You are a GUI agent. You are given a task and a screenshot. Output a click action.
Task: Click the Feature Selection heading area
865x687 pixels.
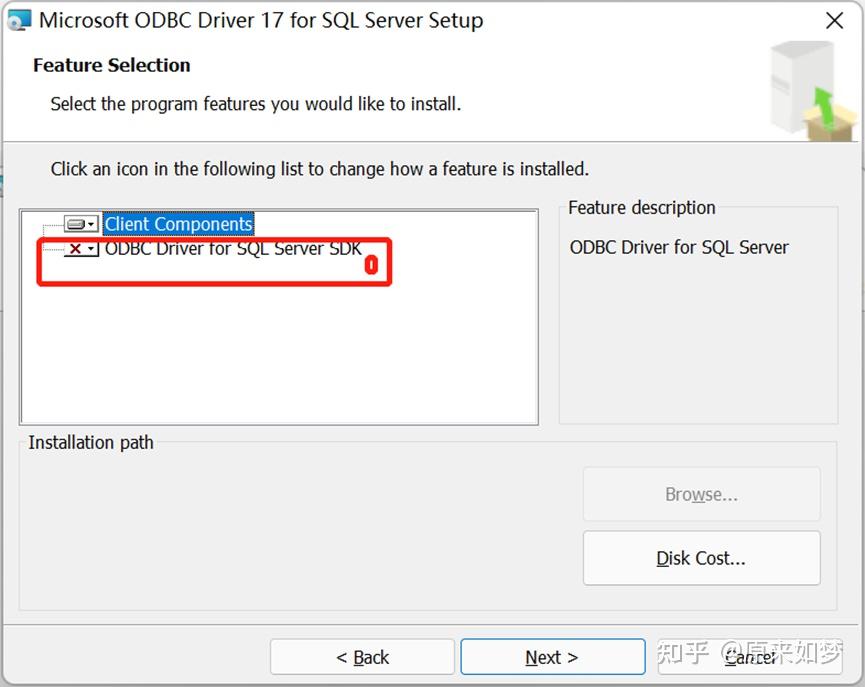click(x=111, y=65)
